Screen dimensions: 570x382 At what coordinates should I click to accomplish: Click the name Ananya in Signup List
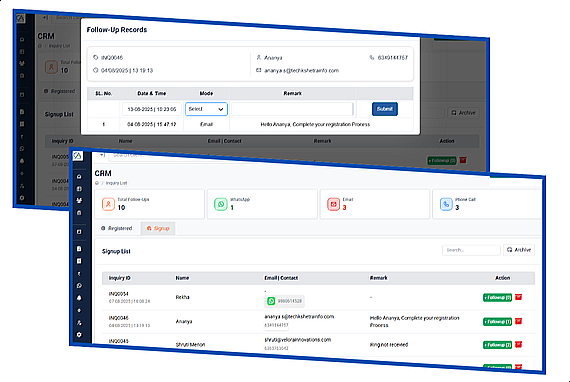click(x=184, y=321)
